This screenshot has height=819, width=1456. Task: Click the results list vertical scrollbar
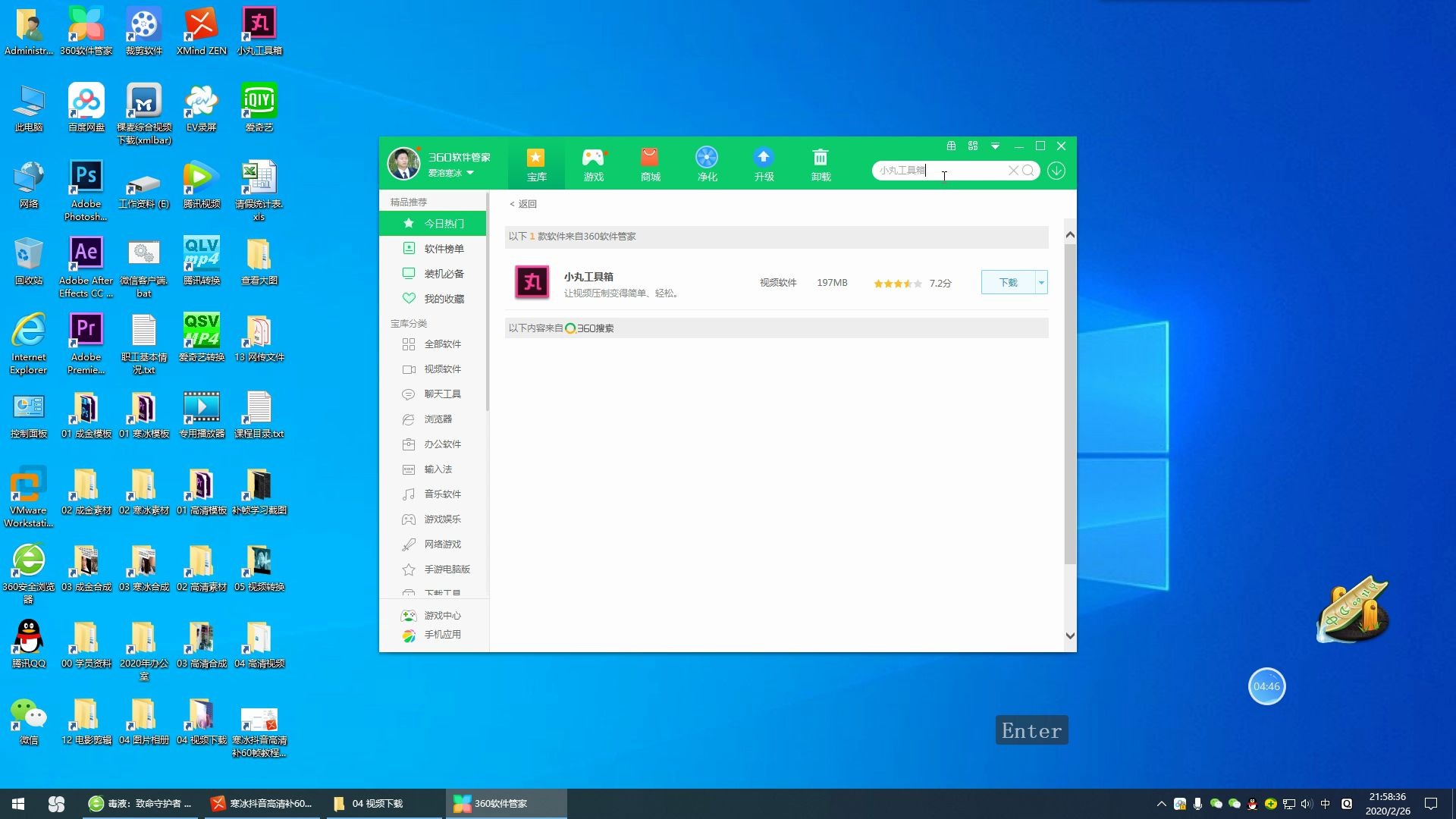click(x=1070, y=402)
